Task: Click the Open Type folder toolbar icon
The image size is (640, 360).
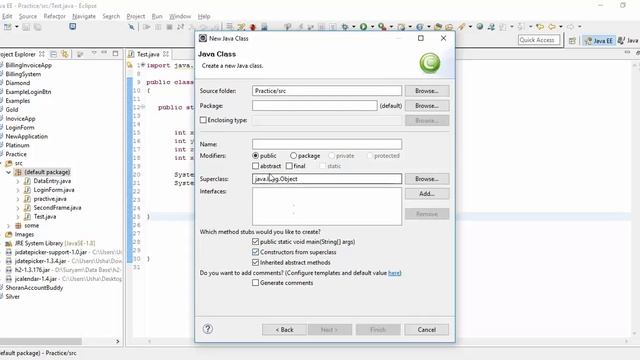Action: [x=438, y=27]
